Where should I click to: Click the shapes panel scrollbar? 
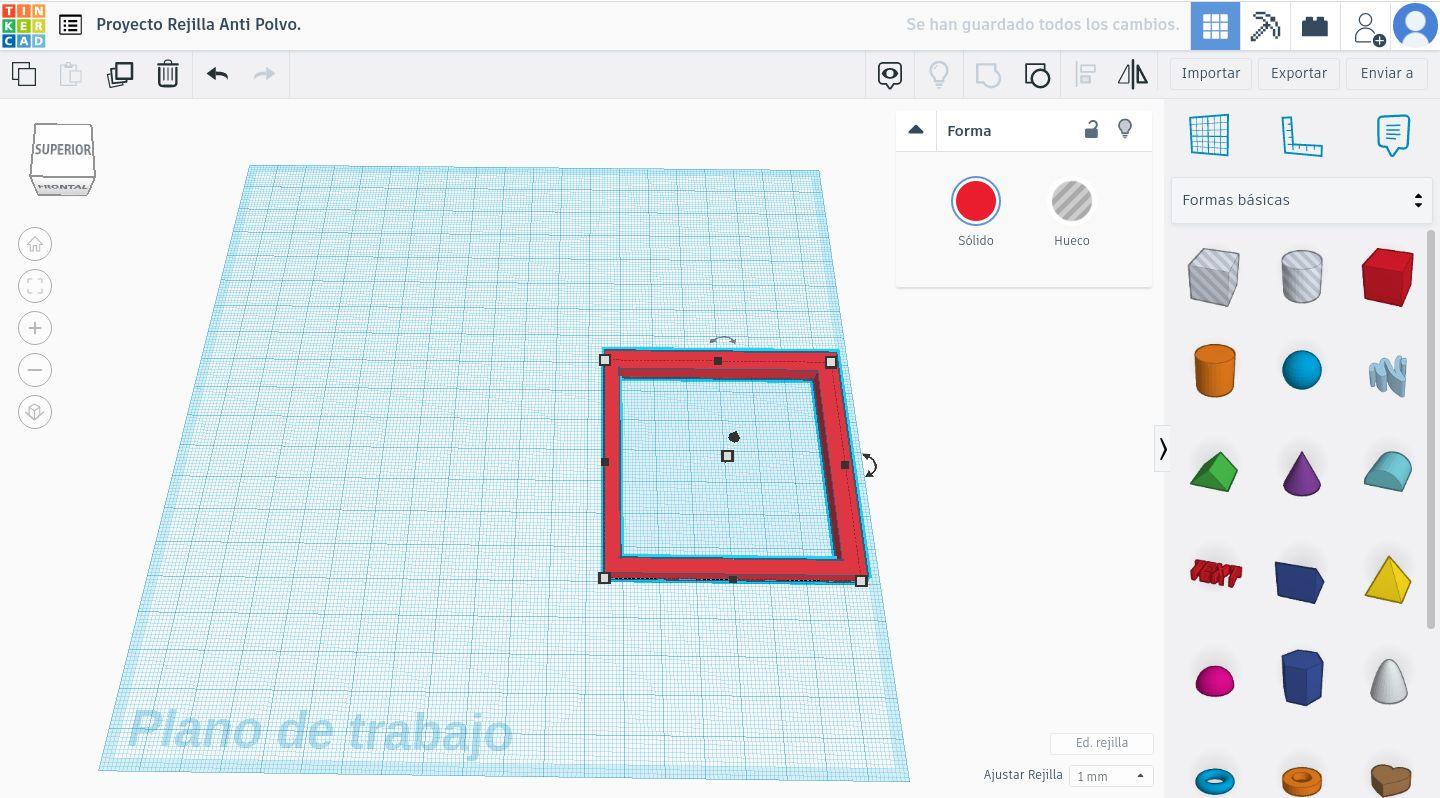coord(1431,428)
